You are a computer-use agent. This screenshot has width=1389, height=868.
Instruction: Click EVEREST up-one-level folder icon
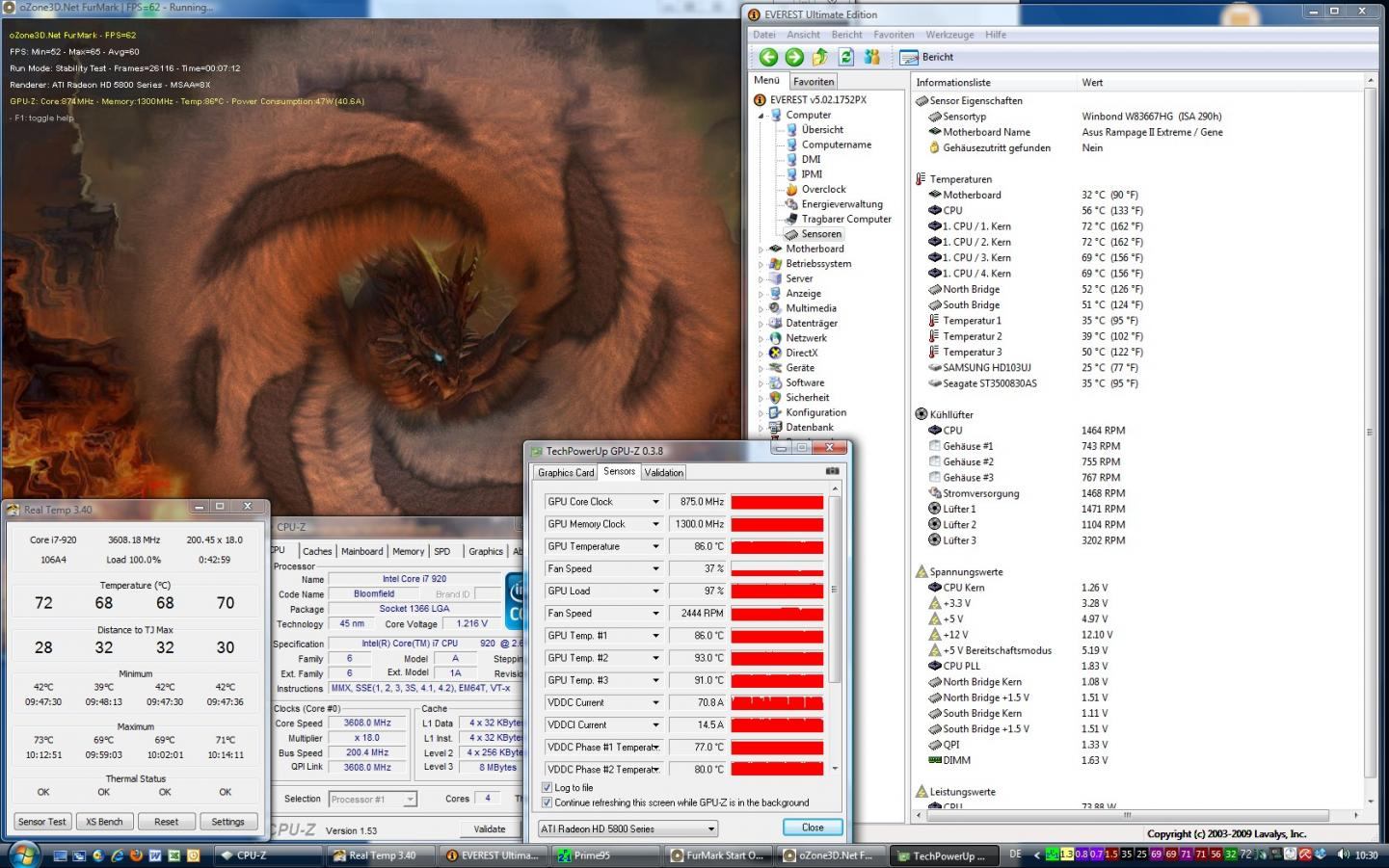coord(820,57)
